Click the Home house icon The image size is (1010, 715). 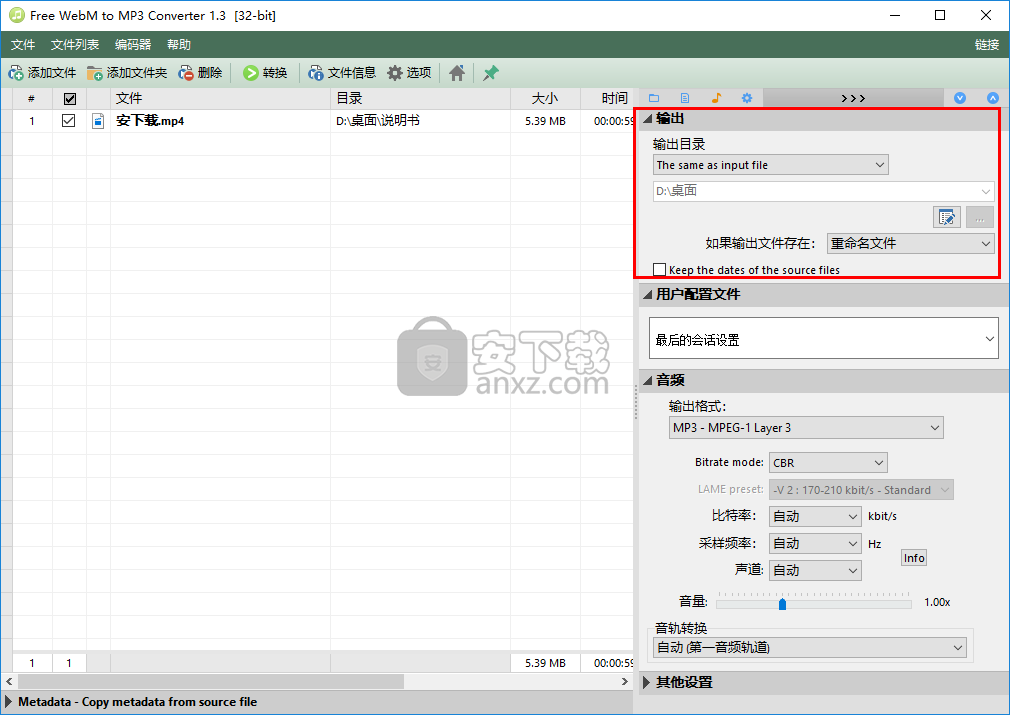[457, 73]
